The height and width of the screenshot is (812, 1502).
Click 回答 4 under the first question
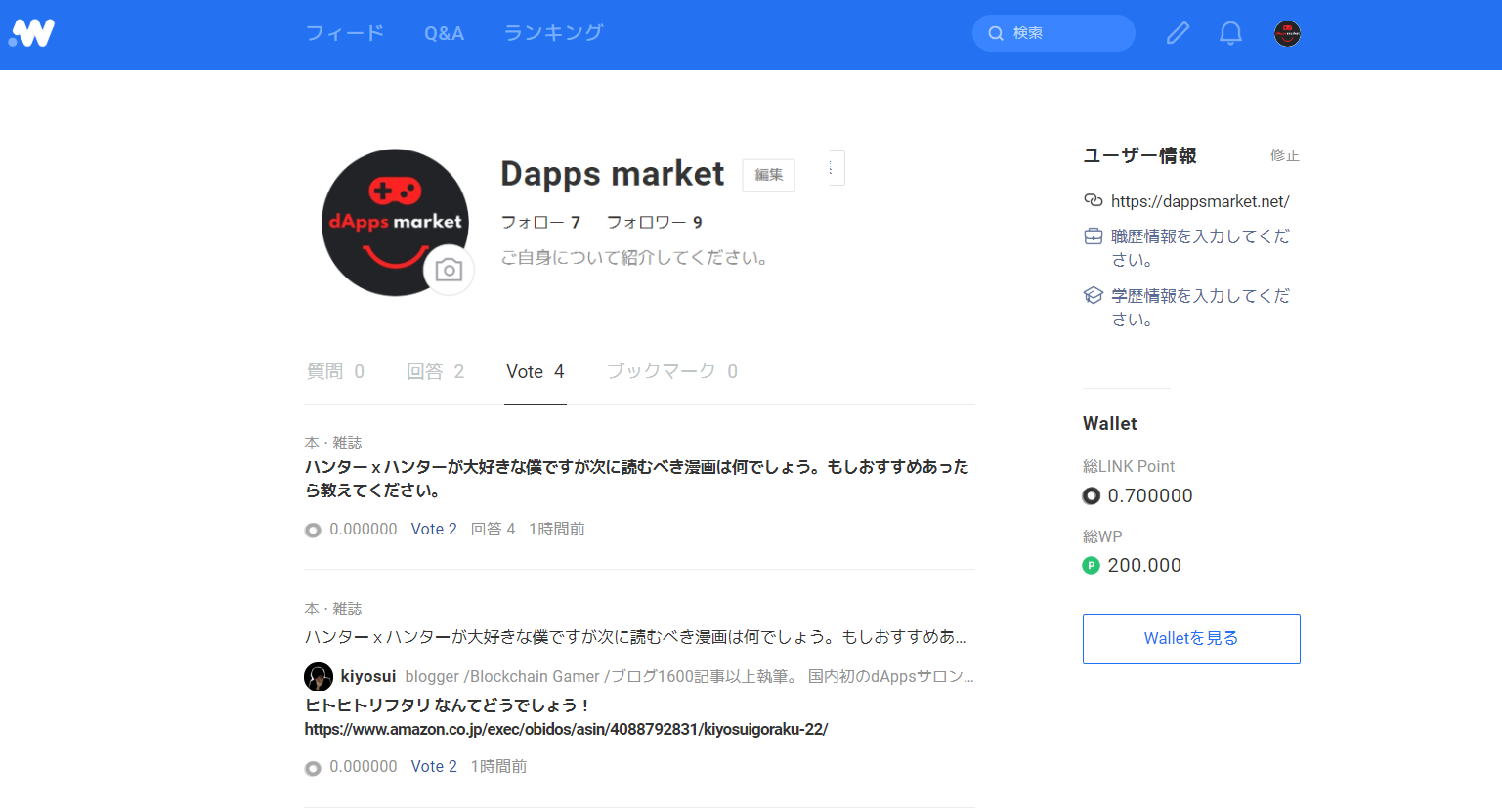click(x=493, y=529)
